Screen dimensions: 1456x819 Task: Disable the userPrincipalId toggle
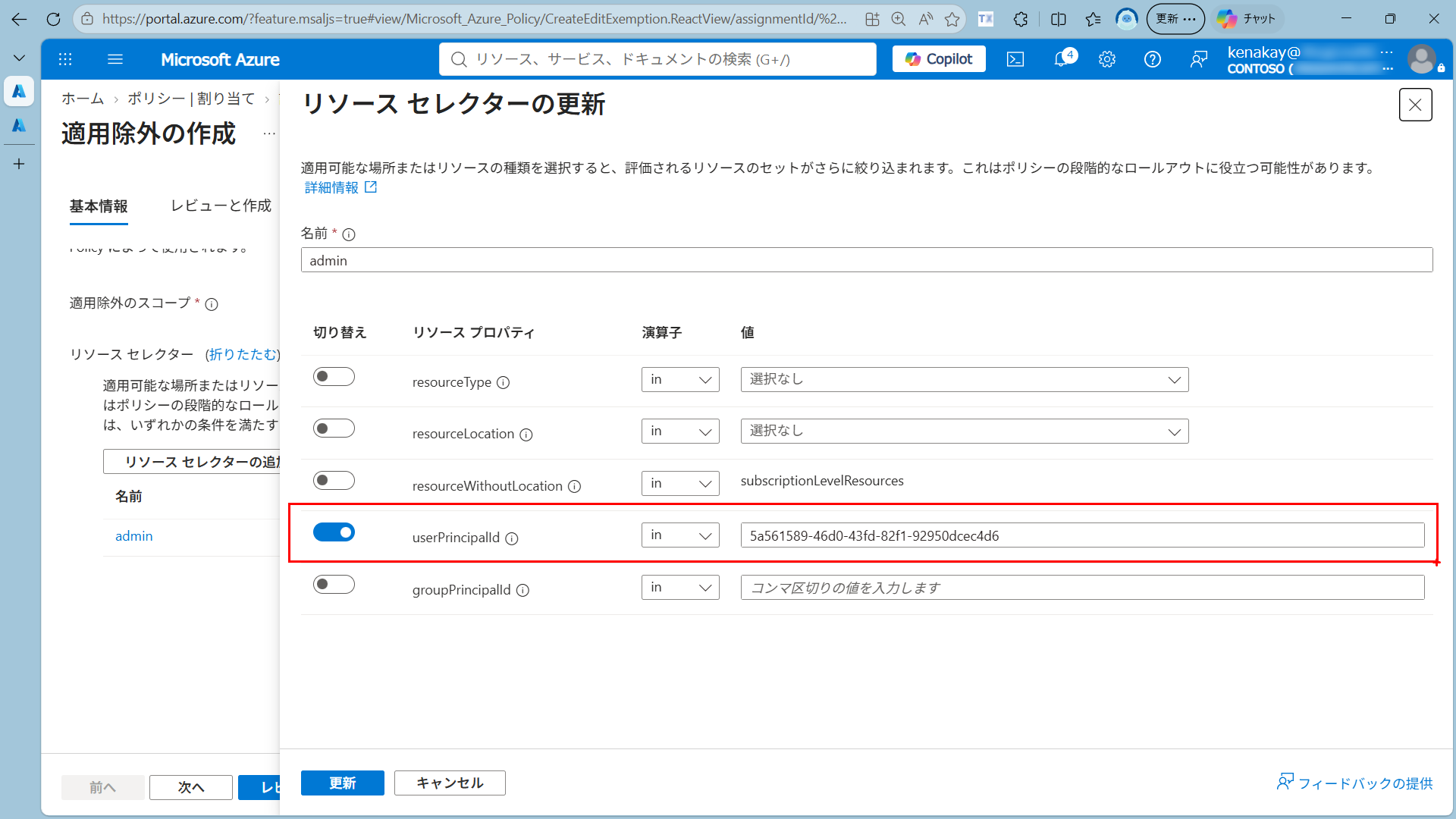click(334, 532)
